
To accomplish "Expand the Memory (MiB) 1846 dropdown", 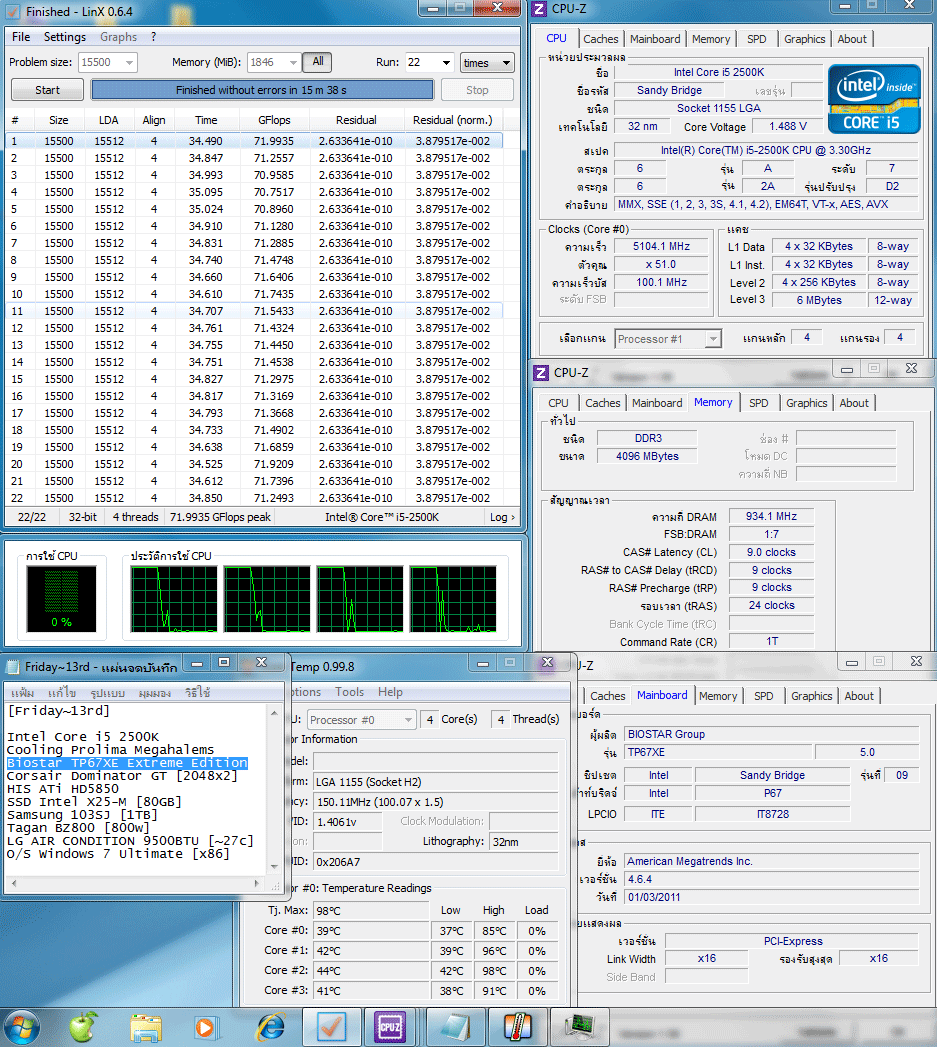I will 293,63.
